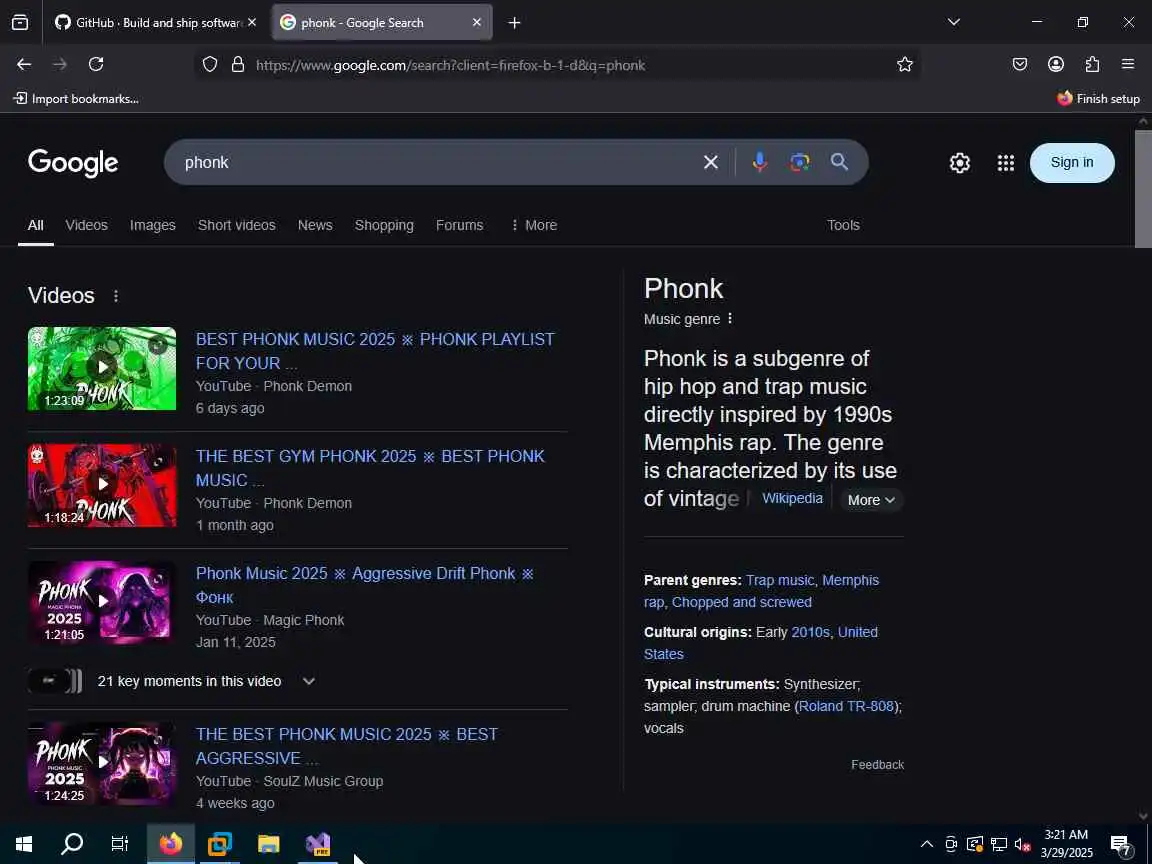Open the 2010s cultural origins link
This screenshot has height=864, width=1152.
coord(810,633)
